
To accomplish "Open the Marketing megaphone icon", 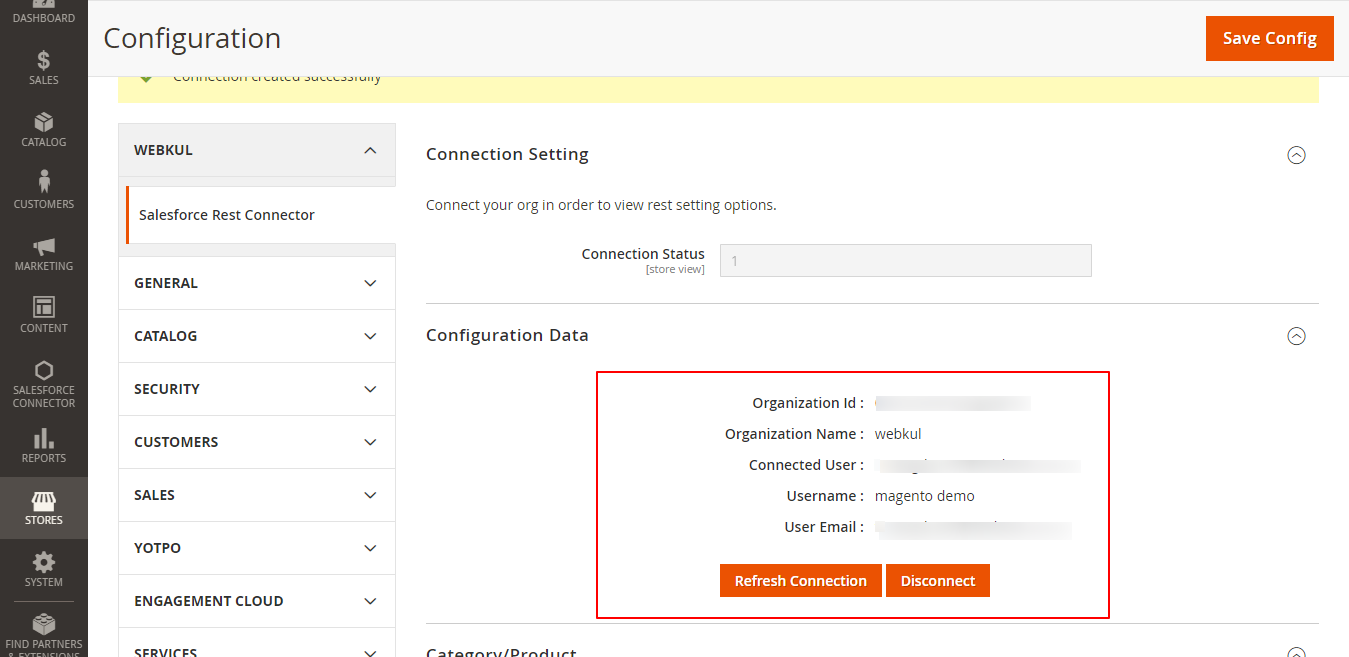I will point(44,246).
